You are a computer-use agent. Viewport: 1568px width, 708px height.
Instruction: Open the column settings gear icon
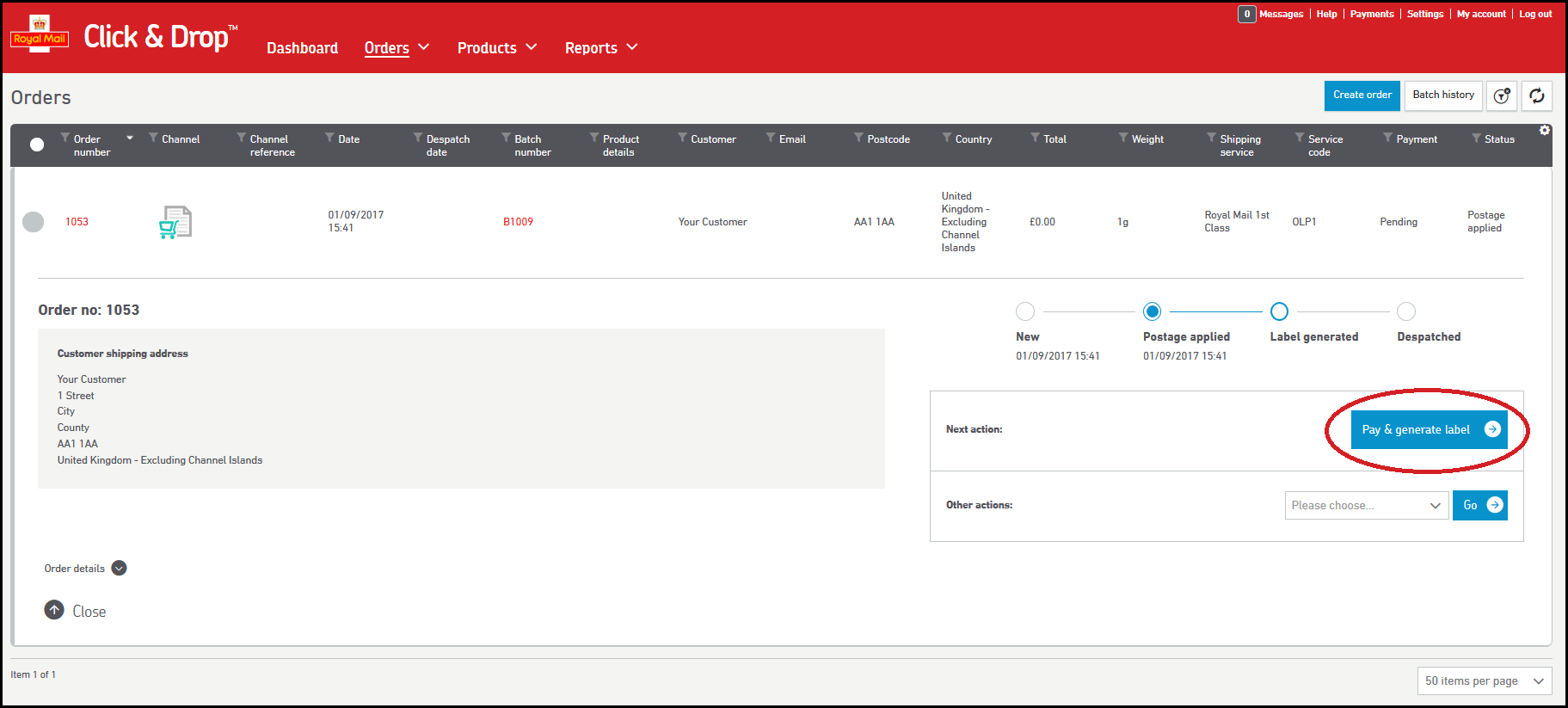1544,130
